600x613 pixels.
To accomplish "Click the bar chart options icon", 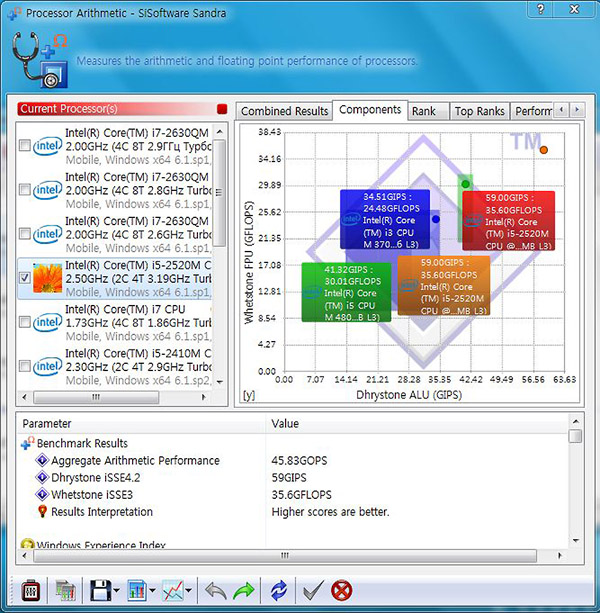I will coord(136,590).
